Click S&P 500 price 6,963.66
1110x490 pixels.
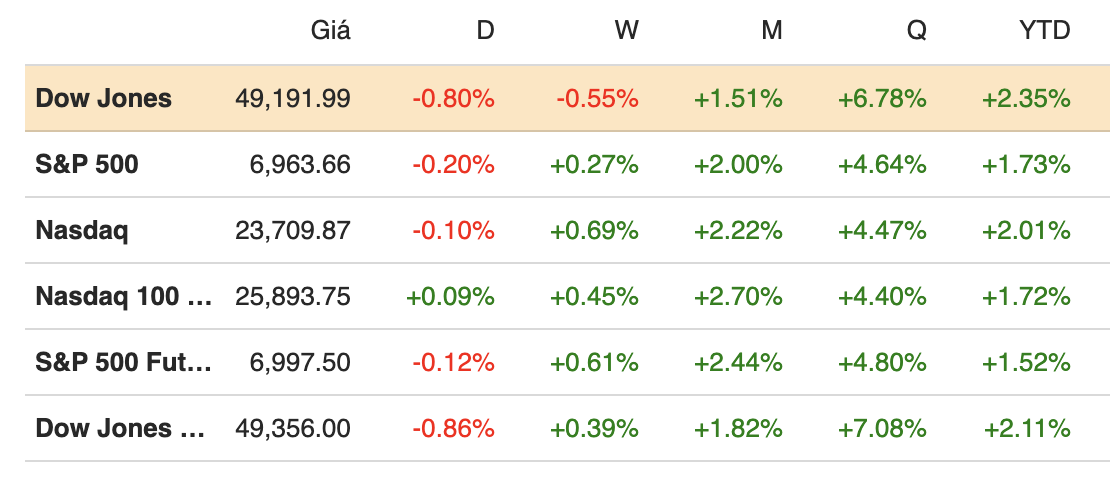(x=300, y=164)
